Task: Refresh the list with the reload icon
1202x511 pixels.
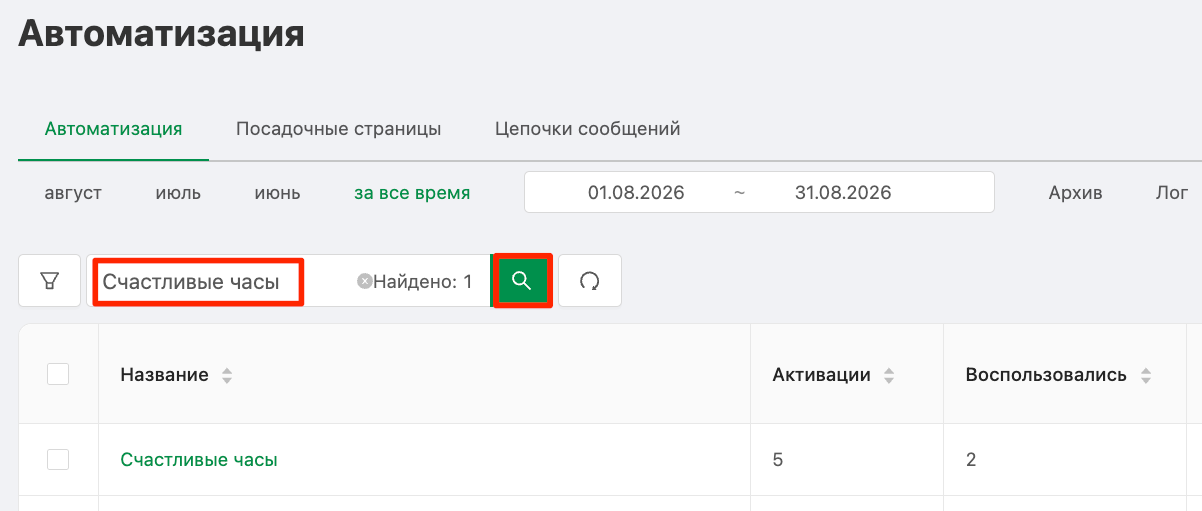Action: click(x=590, y=281)
